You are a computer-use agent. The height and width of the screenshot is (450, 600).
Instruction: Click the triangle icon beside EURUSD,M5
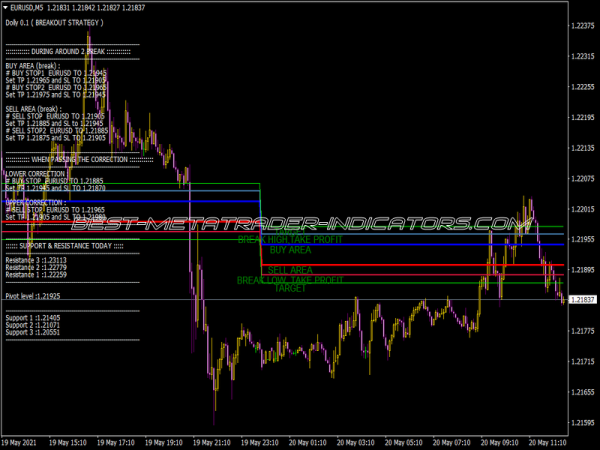[6, 6]
